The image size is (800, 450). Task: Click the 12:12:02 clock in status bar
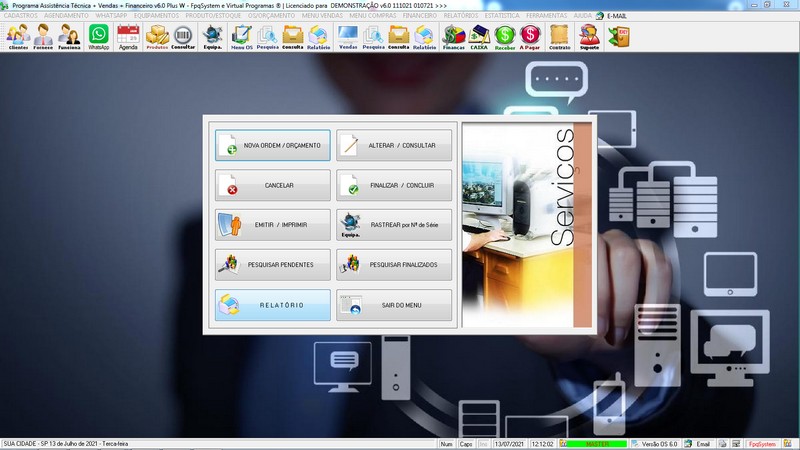click(542, 444)
